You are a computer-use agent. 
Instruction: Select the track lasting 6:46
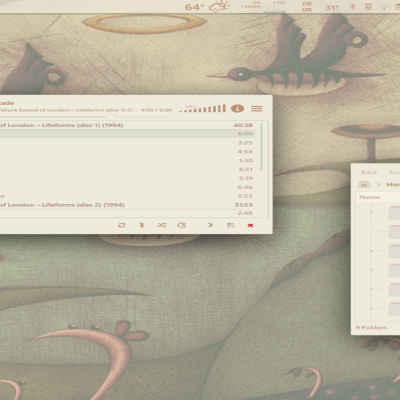click(x=128, y=187)
